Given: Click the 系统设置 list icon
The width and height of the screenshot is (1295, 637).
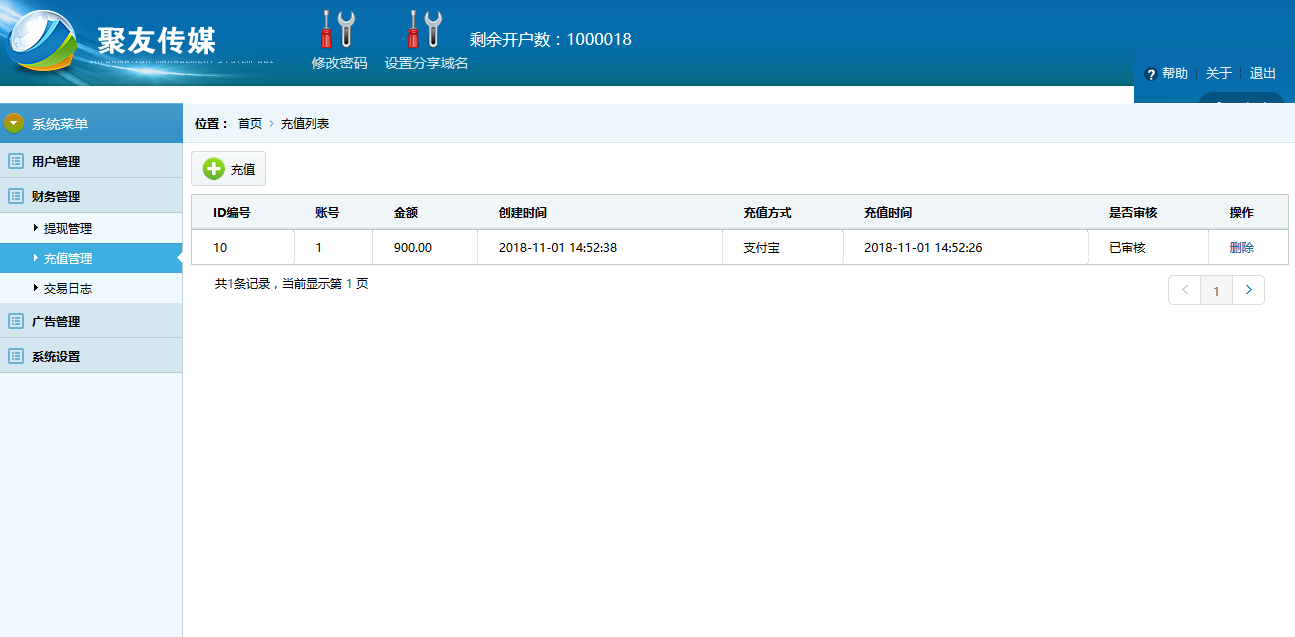Looking at the screenshot, I should (x=16, y=356).
